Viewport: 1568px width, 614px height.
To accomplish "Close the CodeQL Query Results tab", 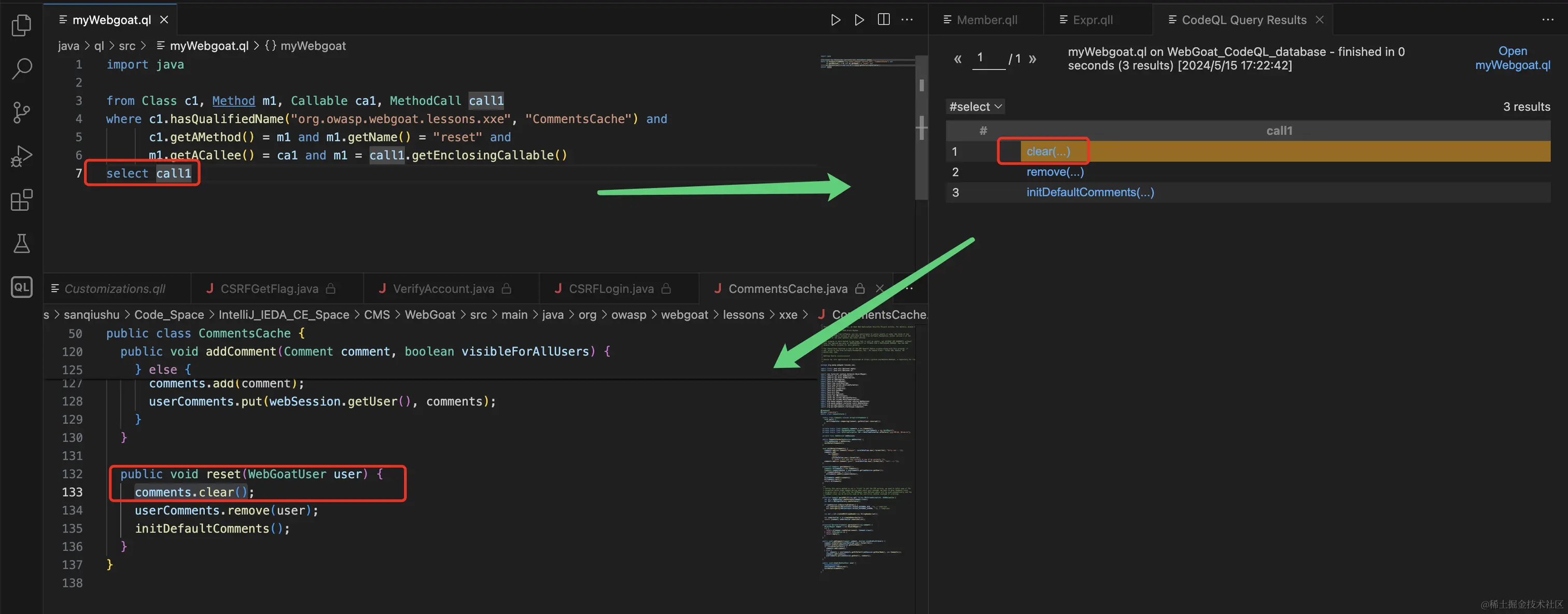I will tap(1320, 20).
